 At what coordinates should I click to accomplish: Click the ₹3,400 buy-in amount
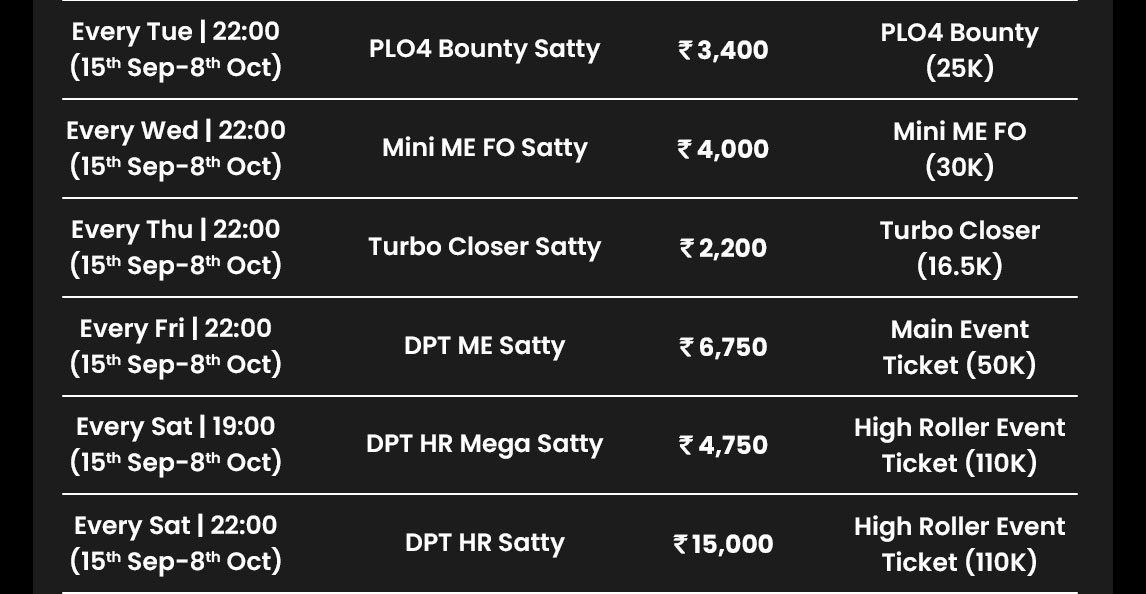tap(723, 50)
